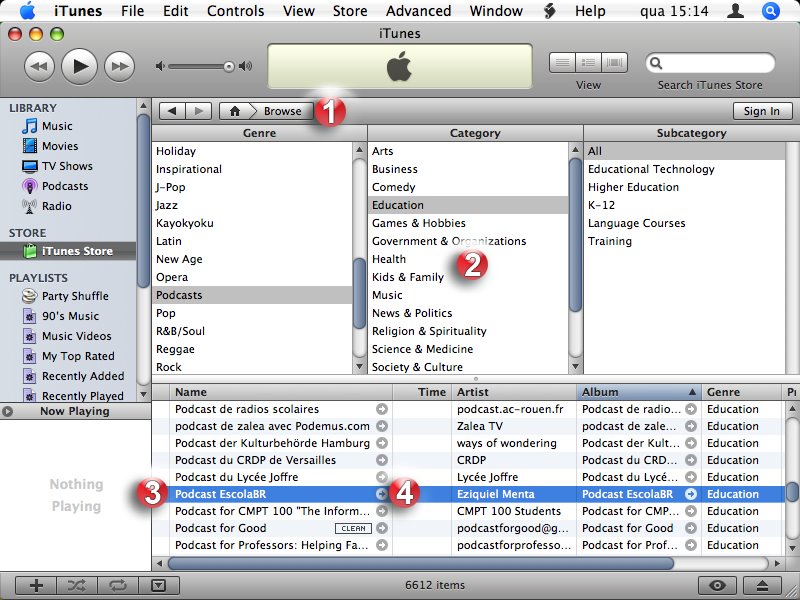This screenshot has height=600, width=800.
Task: Open arrow link for Podcast EscolaBR name
Action: [x=382, y=494]
